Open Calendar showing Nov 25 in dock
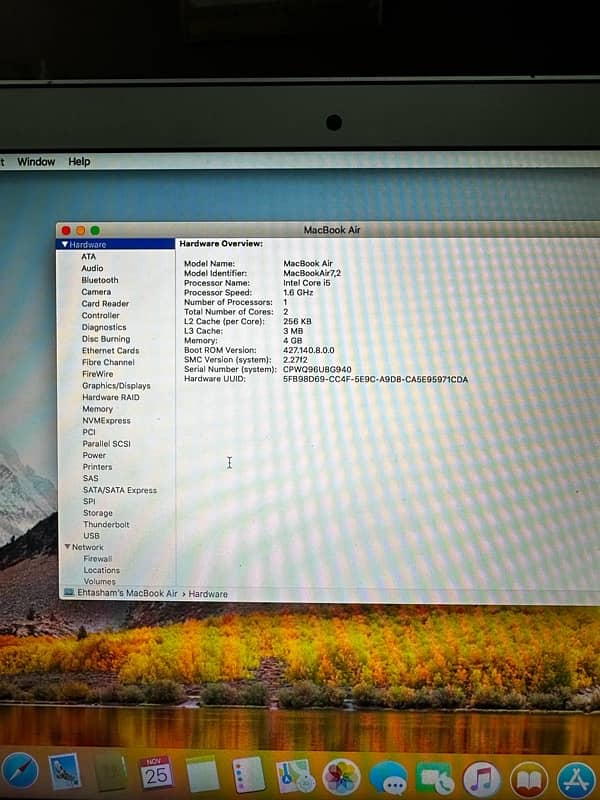The image size is (600, 800). (156, 773)
